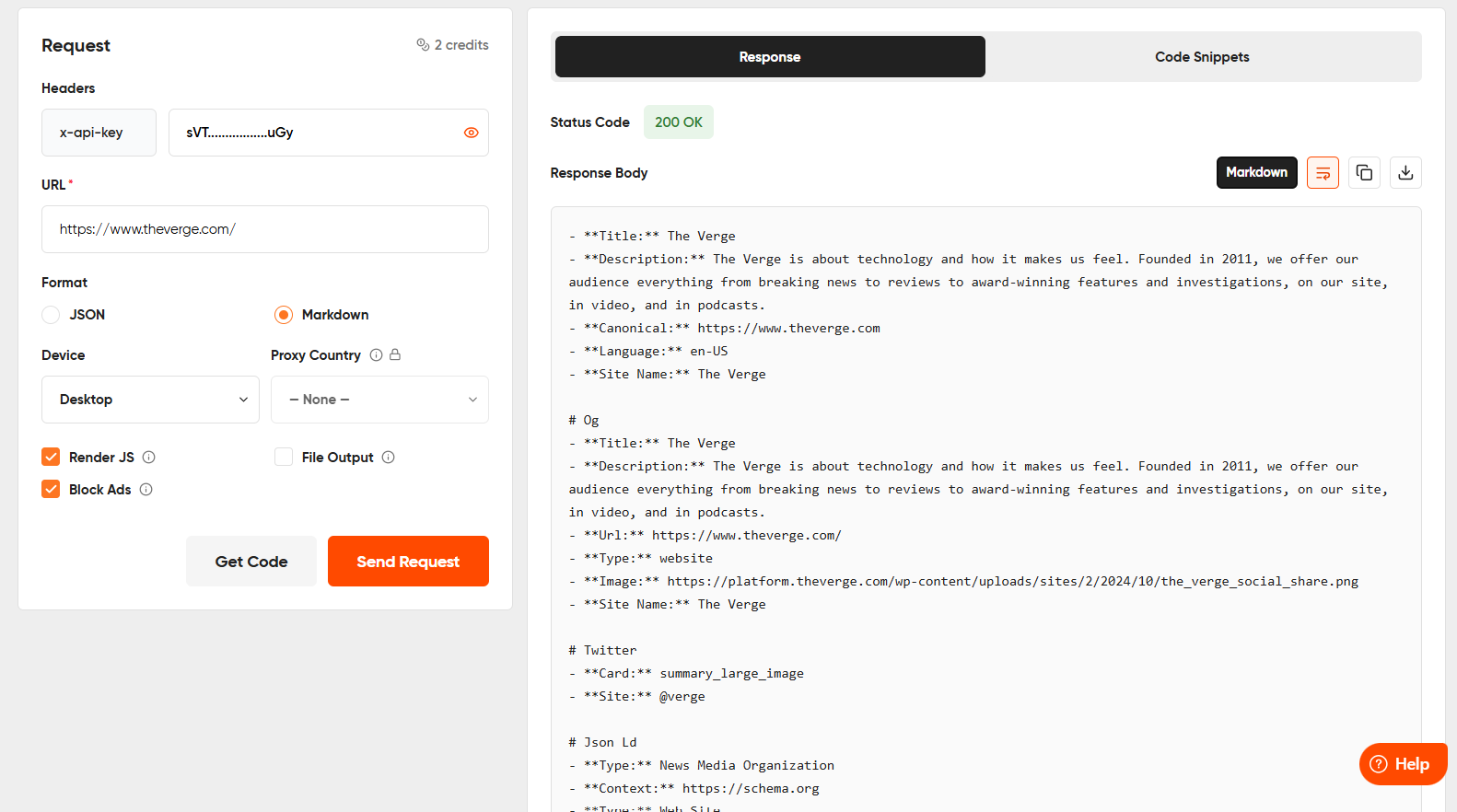
Task: Click the '# Twitter' heading in response
Action: click(x=602, y=650)
